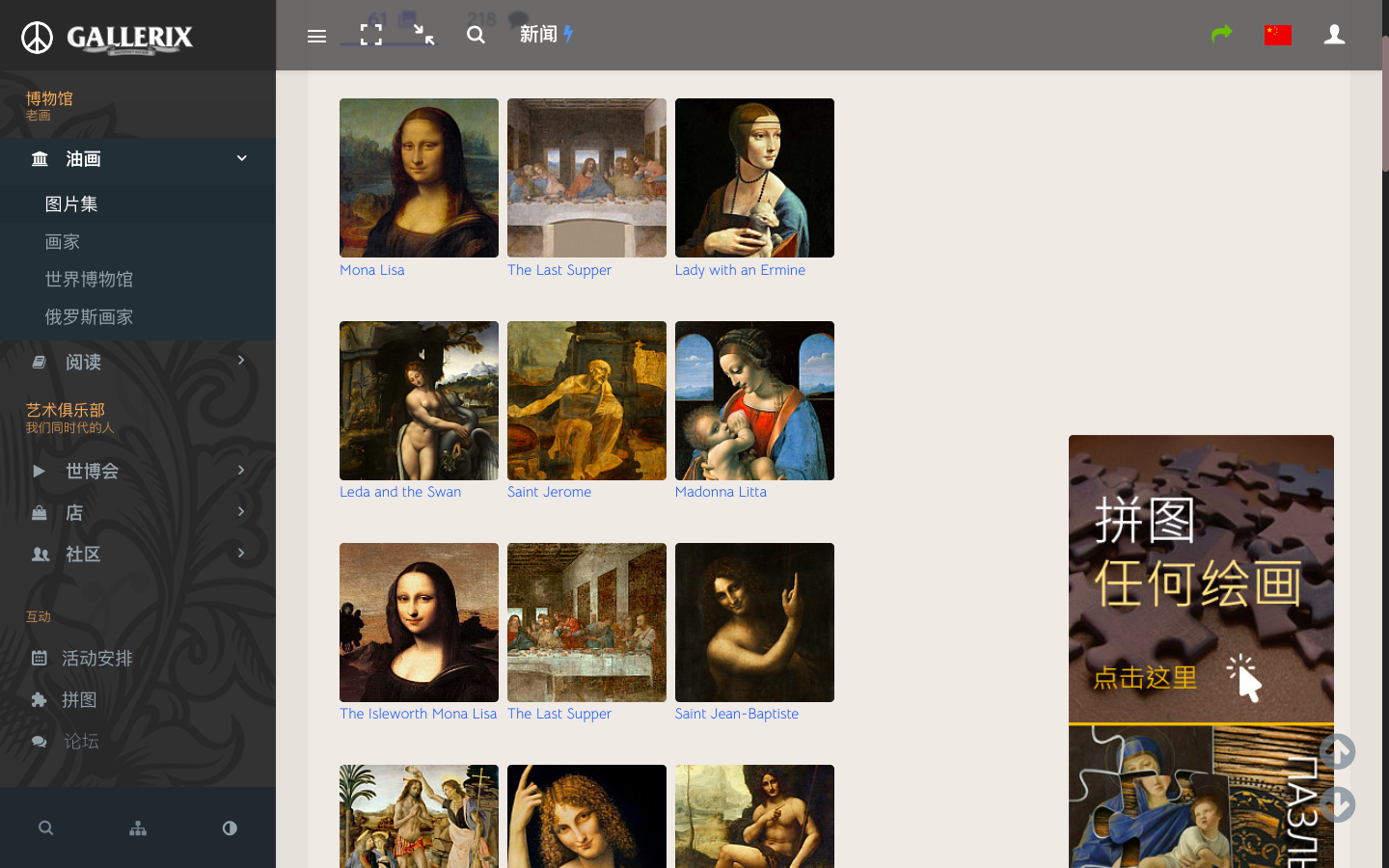Collapse the 油画 menu section
Viewport: 1389px width, 868px height.
point(138,159)
